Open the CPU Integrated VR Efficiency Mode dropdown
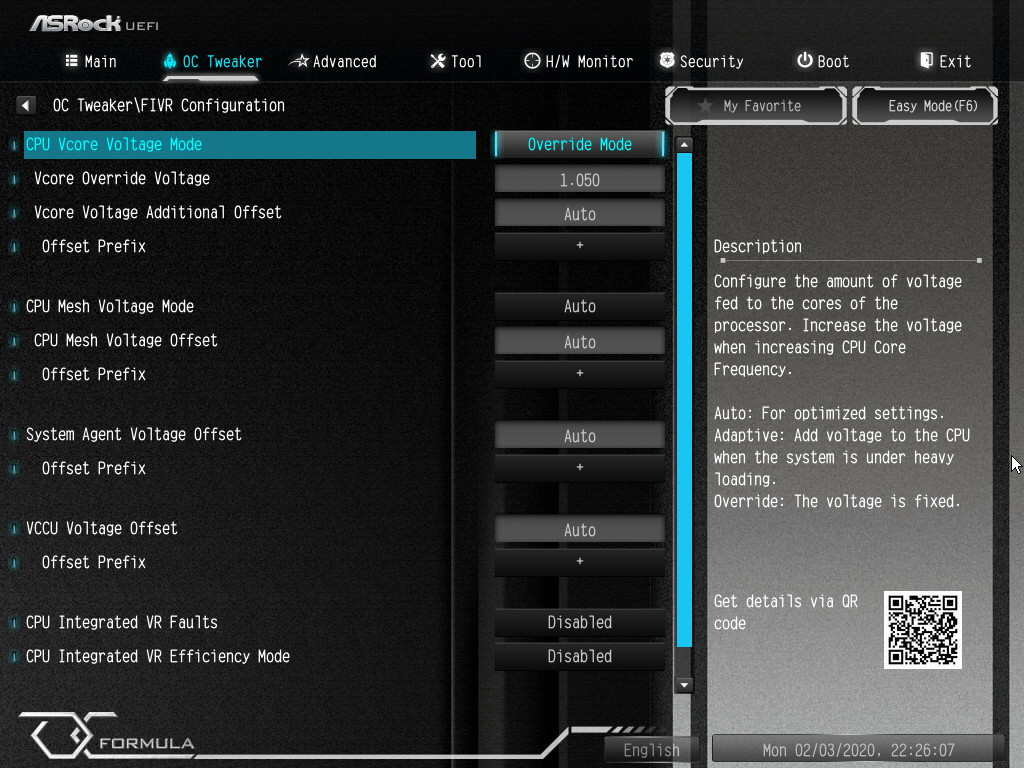The image size is (1024, 768). 580,656
